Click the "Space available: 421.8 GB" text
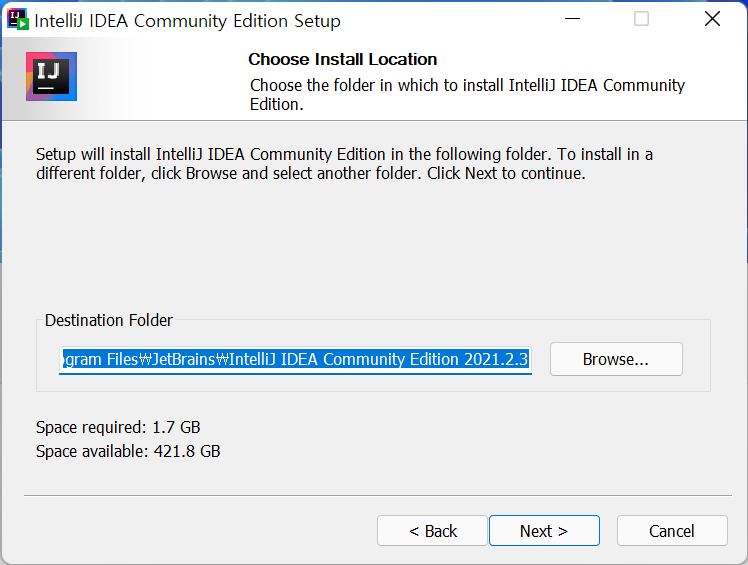 [x=128, y=451]
